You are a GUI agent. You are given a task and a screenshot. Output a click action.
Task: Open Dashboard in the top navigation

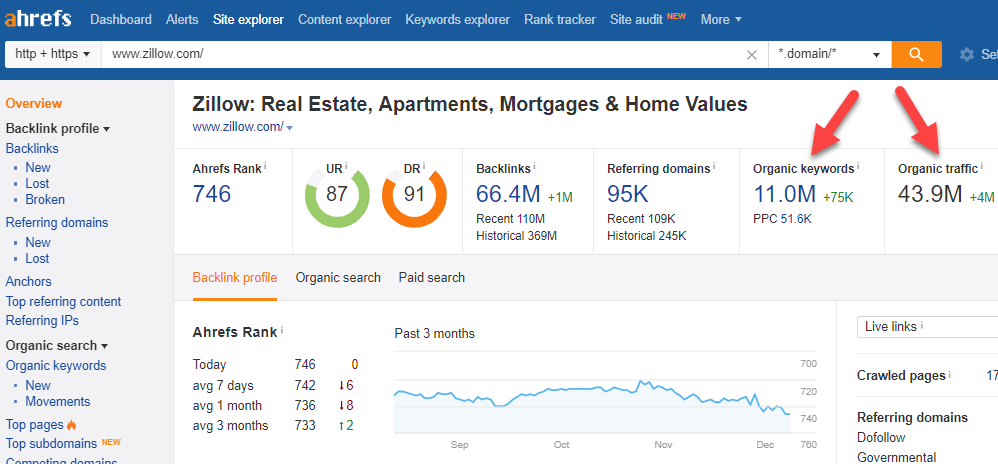coord(121,20)
